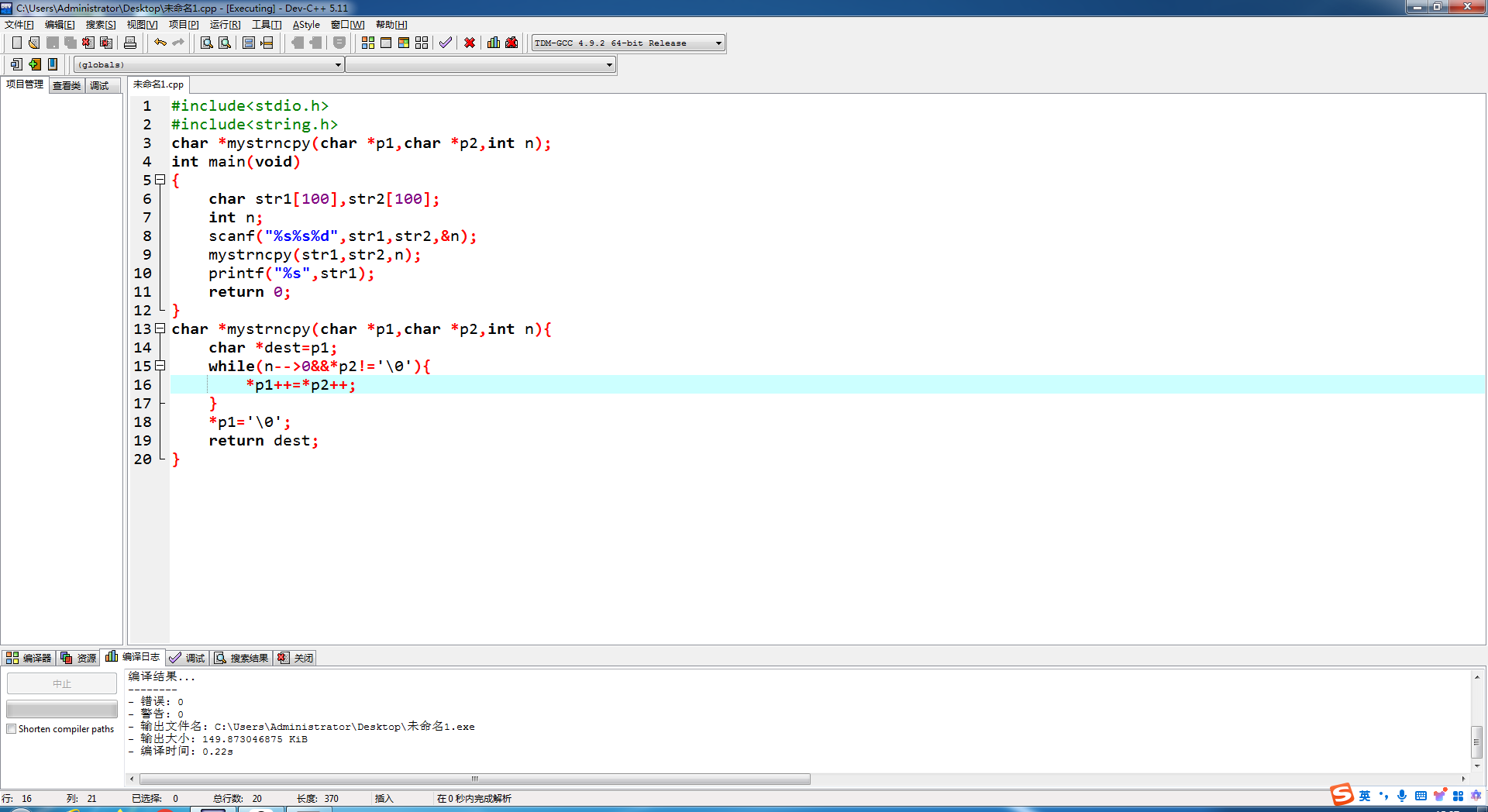The height and width of the screenshot is (812, 1488).
Task: Switch to the 搜索结果 bottom tab
Action: coord(241,658)
